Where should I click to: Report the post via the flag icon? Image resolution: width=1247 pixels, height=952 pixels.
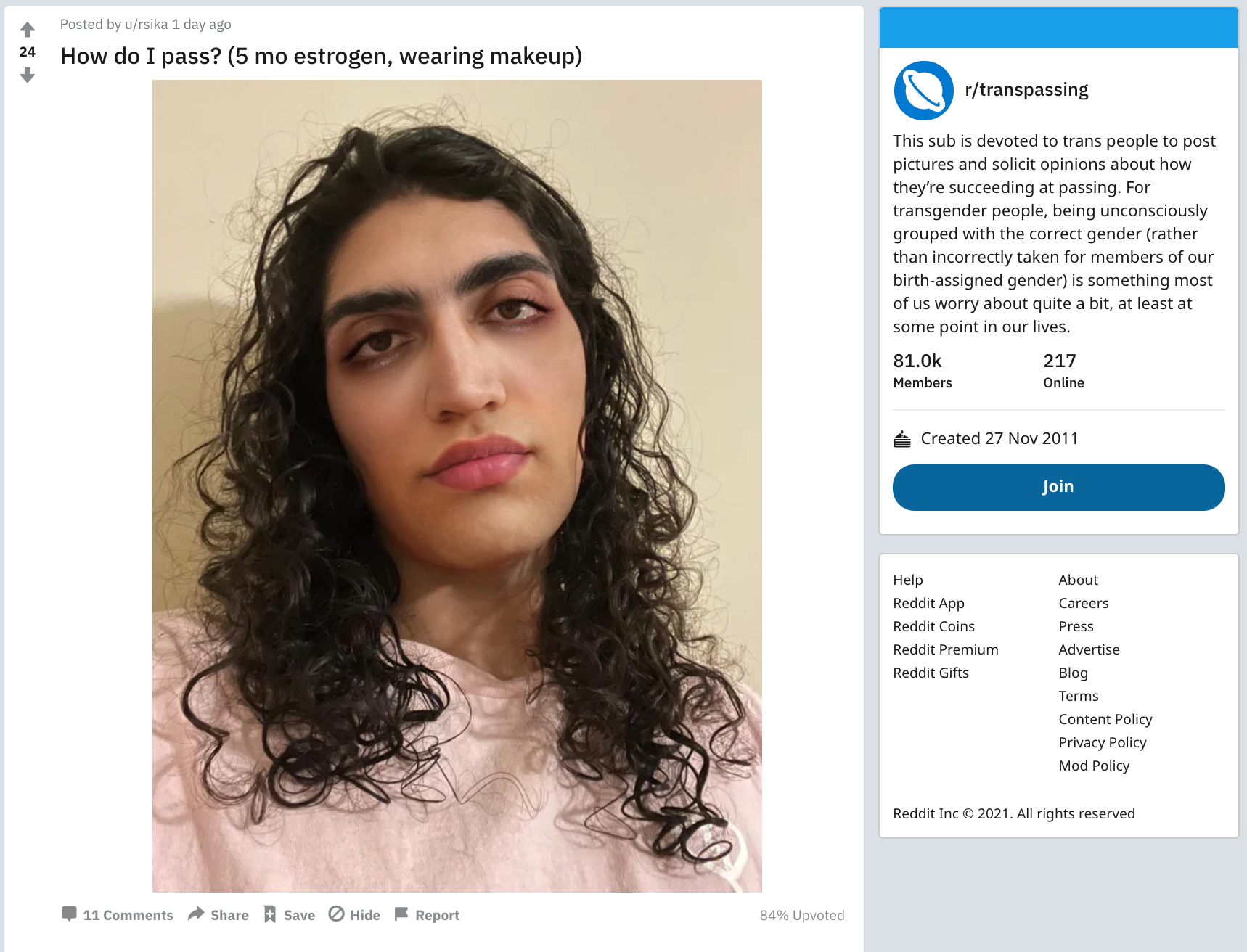pos(401,914)
